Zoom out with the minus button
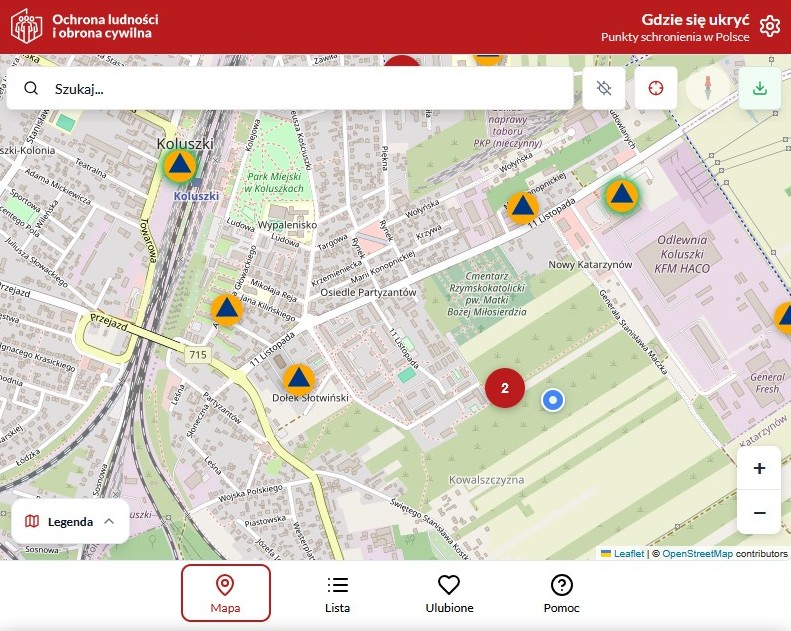This screenshot has width=791, height=631. pos(759,513)
